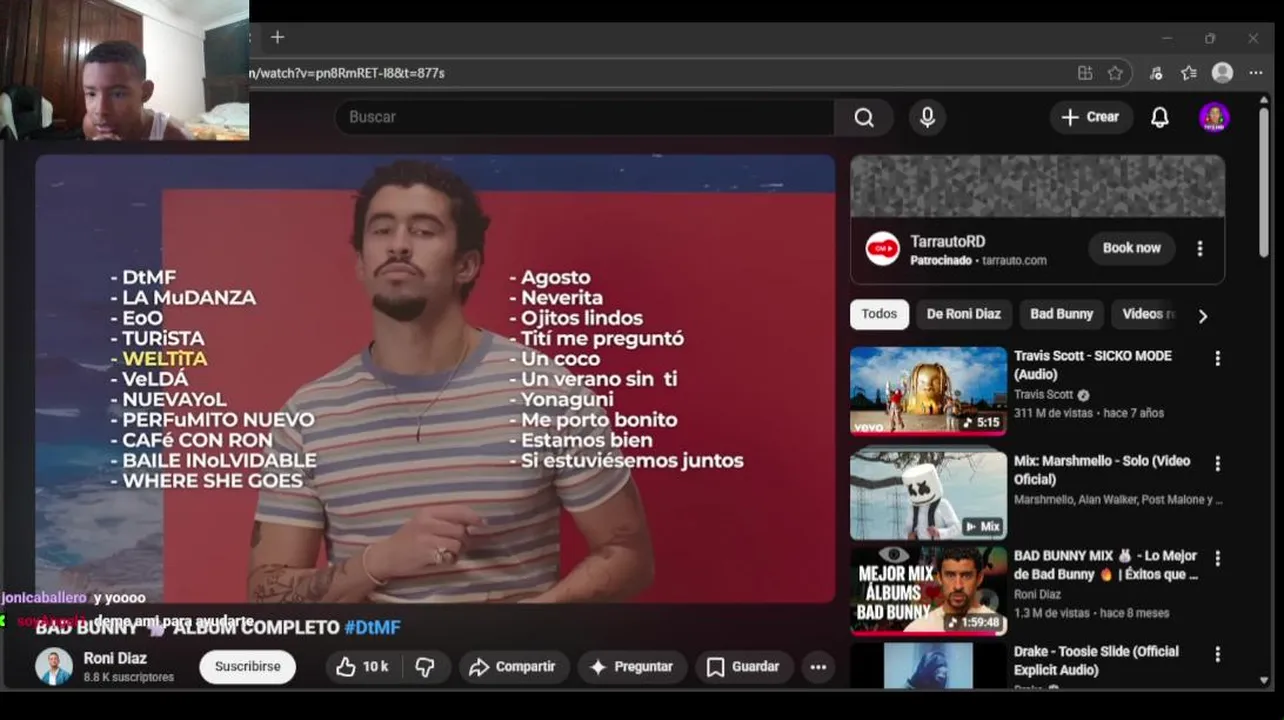Select the De Roni Diaz chip
Viewport: 1284px width, 720px height.
963,314
